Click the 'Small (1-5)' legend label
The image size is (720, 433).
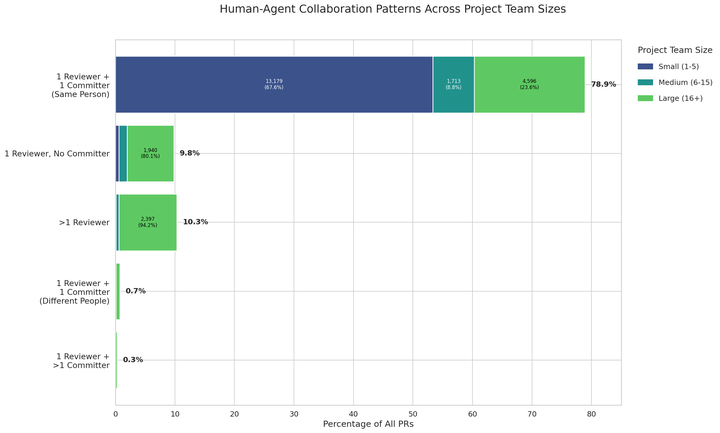point(678,67)
